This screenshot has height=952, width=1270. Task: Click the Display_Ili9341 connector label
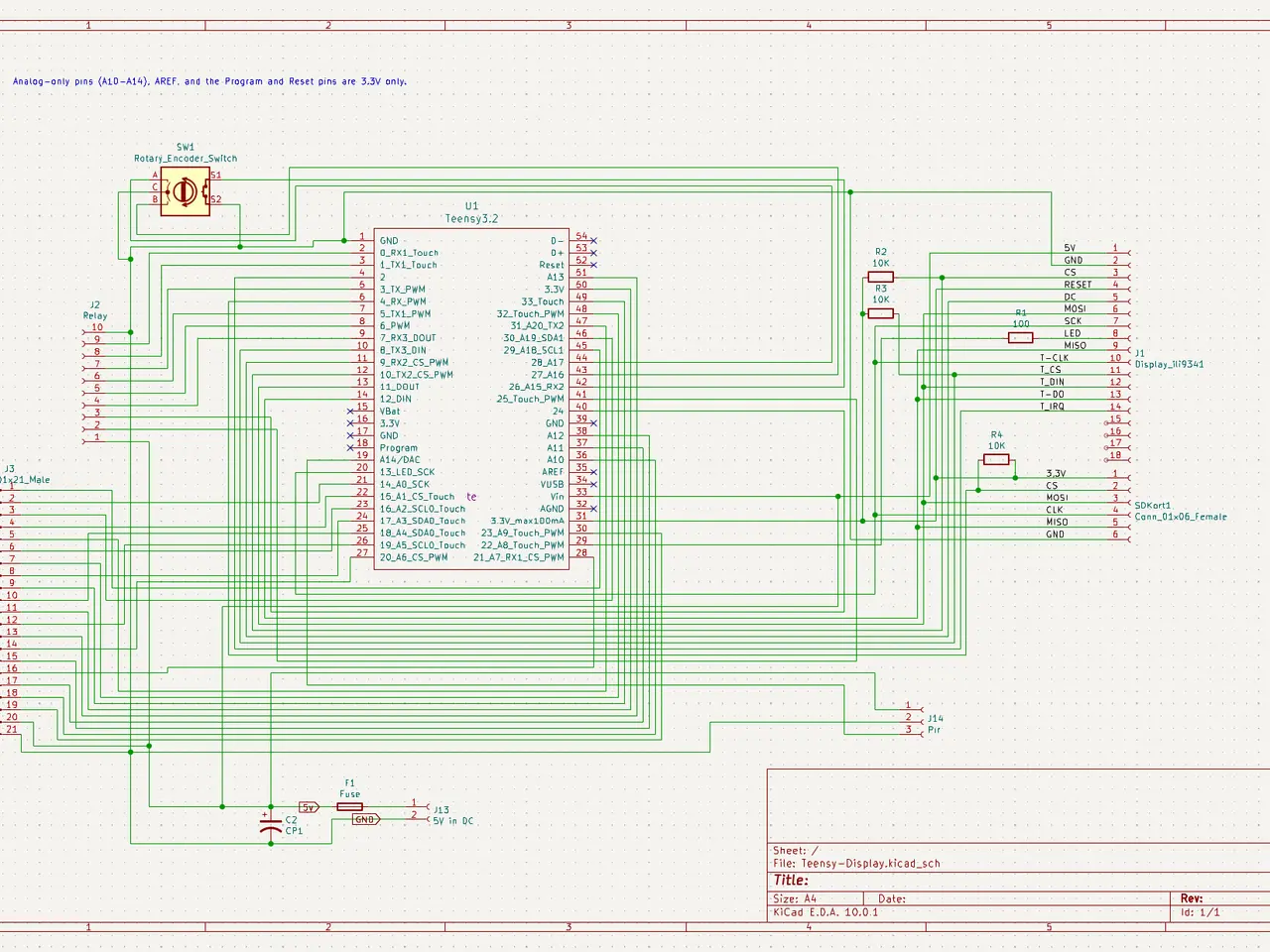(x=1169, y=364)
